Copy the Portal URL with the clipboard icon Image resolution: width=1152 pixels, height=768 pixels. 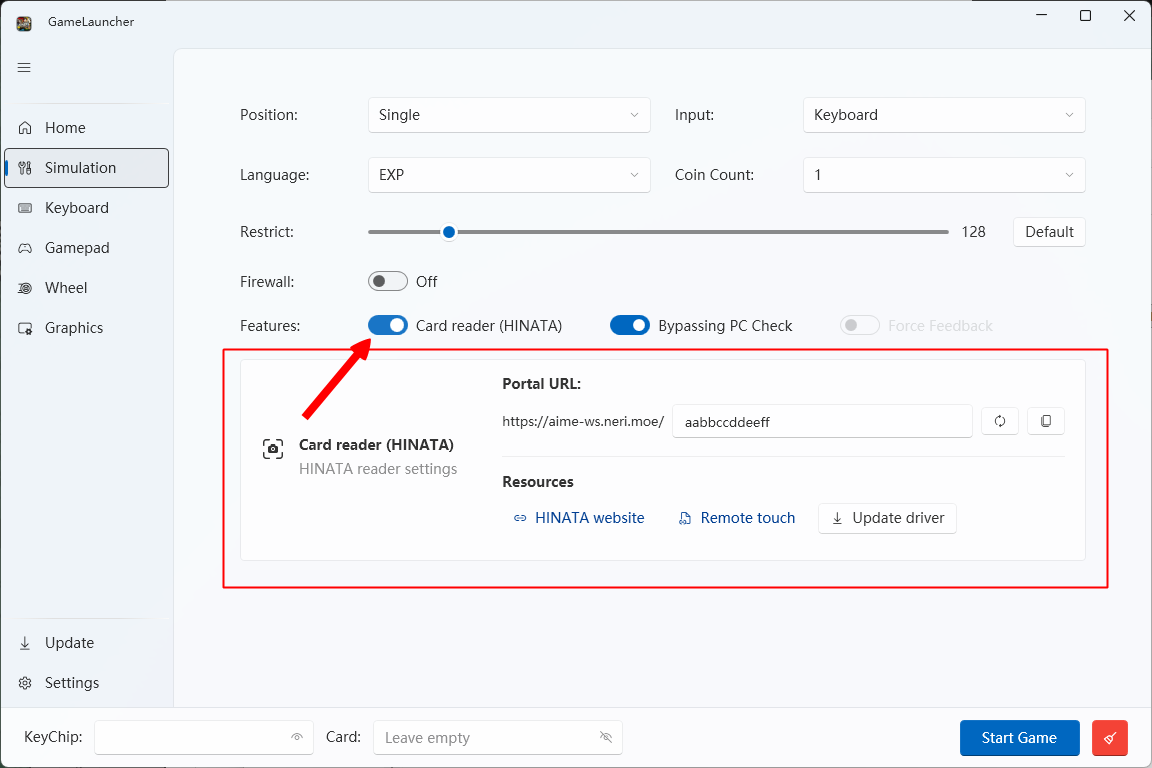(1045, 421)
